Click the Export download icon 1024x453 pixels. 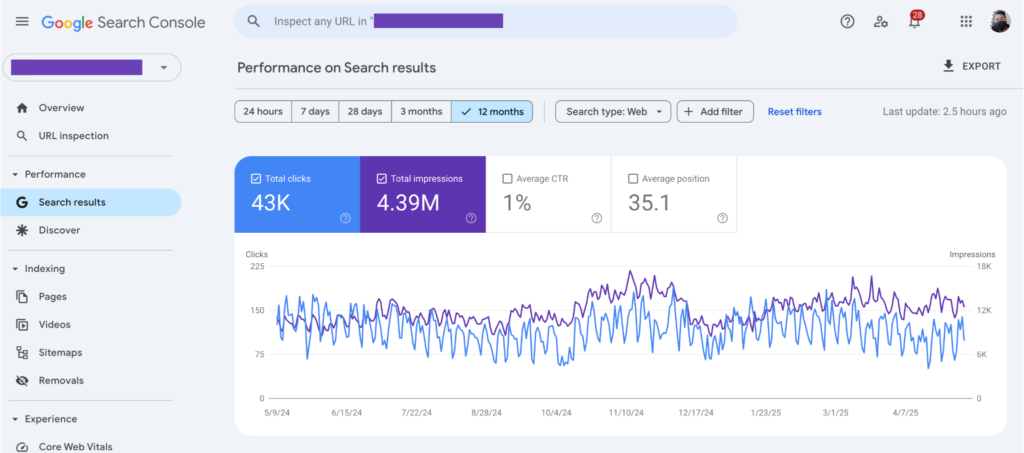pos(948,66)
